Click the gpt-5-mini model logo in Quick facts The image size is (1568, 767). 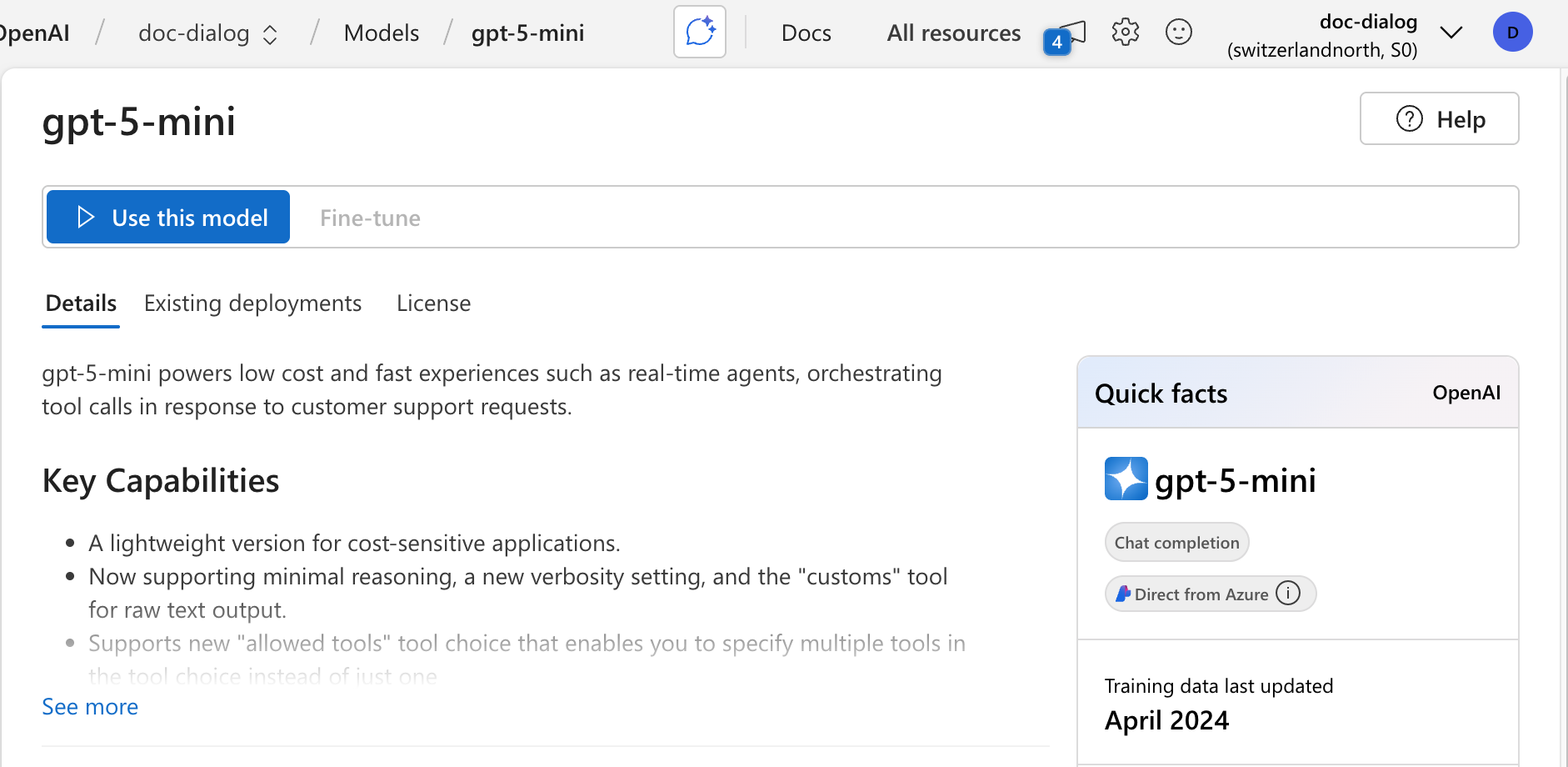coord(1126,479)
